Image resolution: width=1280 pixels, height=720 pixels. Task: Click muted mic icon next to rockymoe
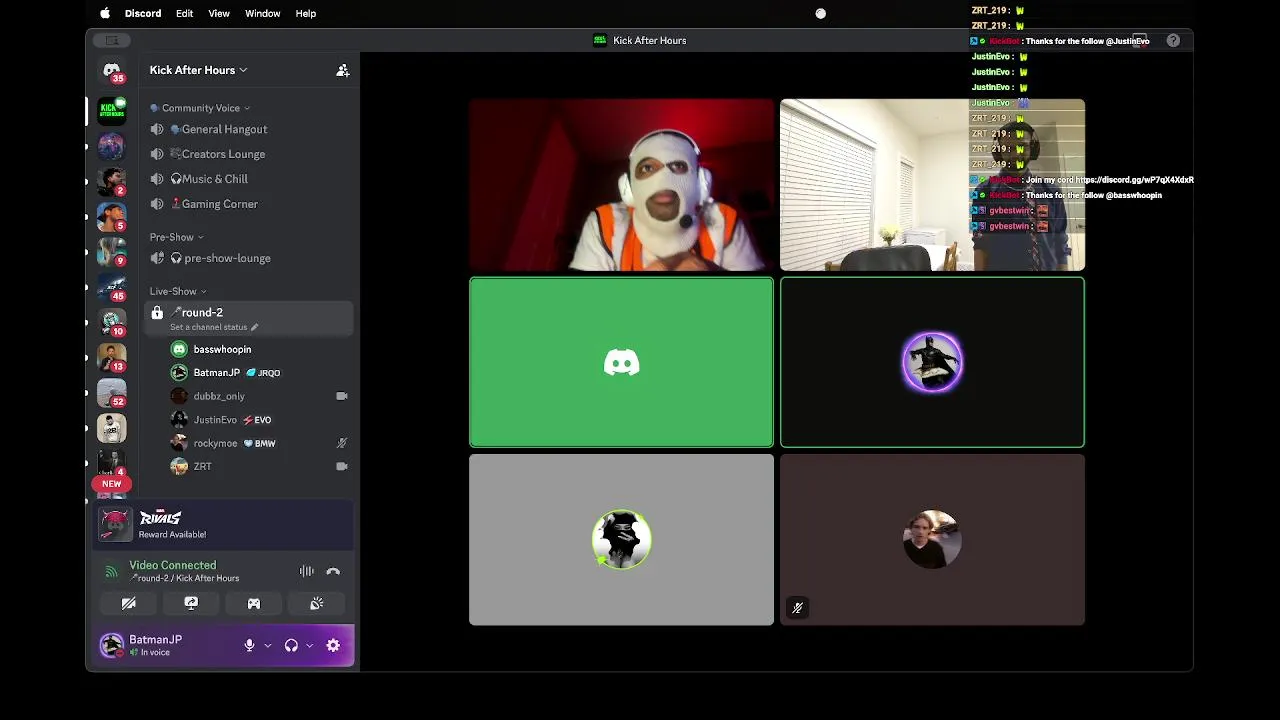pyautogui.click(x=341, y=443)
